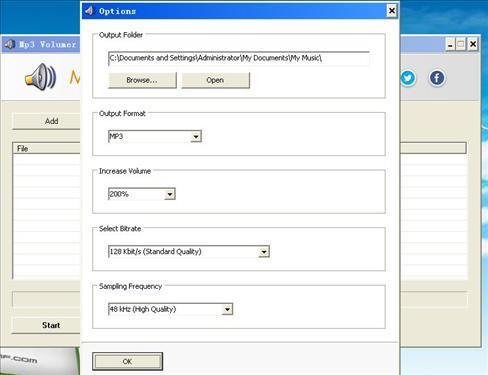Click the Facebook icon in Mp3 Volumer window

pyautogui.click(x=437, y=78)
